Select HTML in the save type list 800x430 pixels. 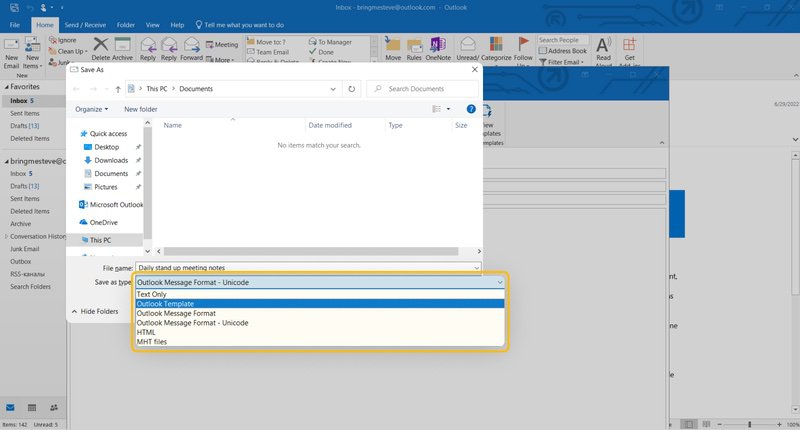pyautogui.click(x=320, y=332)
